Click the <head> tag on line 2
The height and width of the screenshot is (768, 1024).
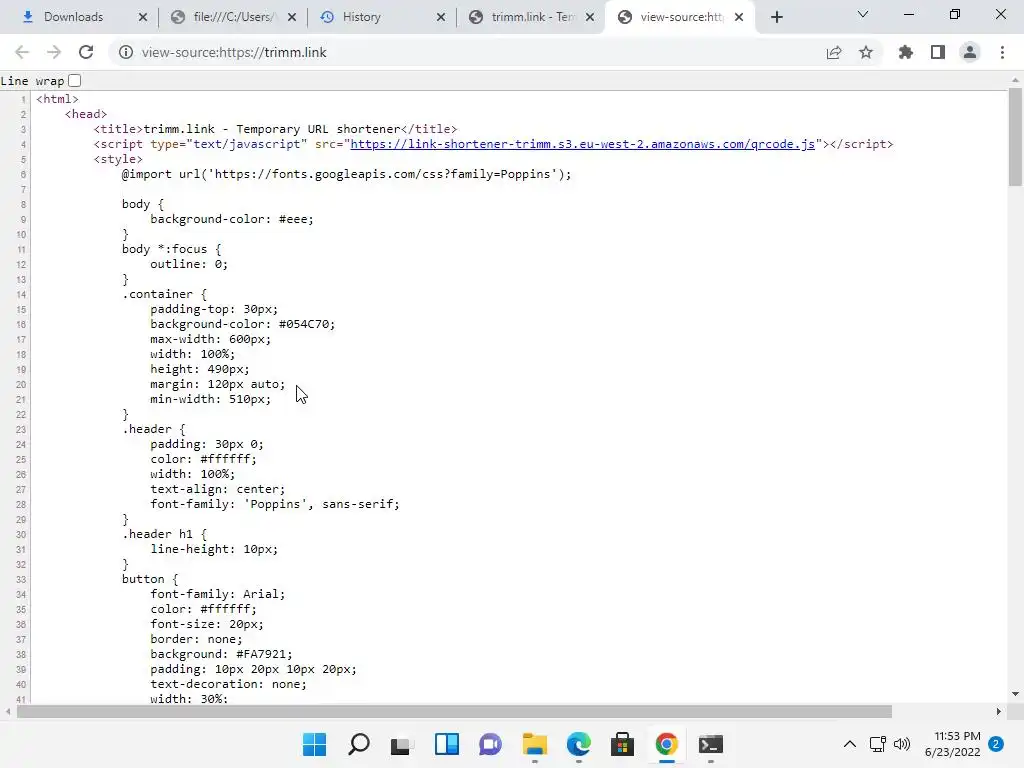(x=86, y=114)
